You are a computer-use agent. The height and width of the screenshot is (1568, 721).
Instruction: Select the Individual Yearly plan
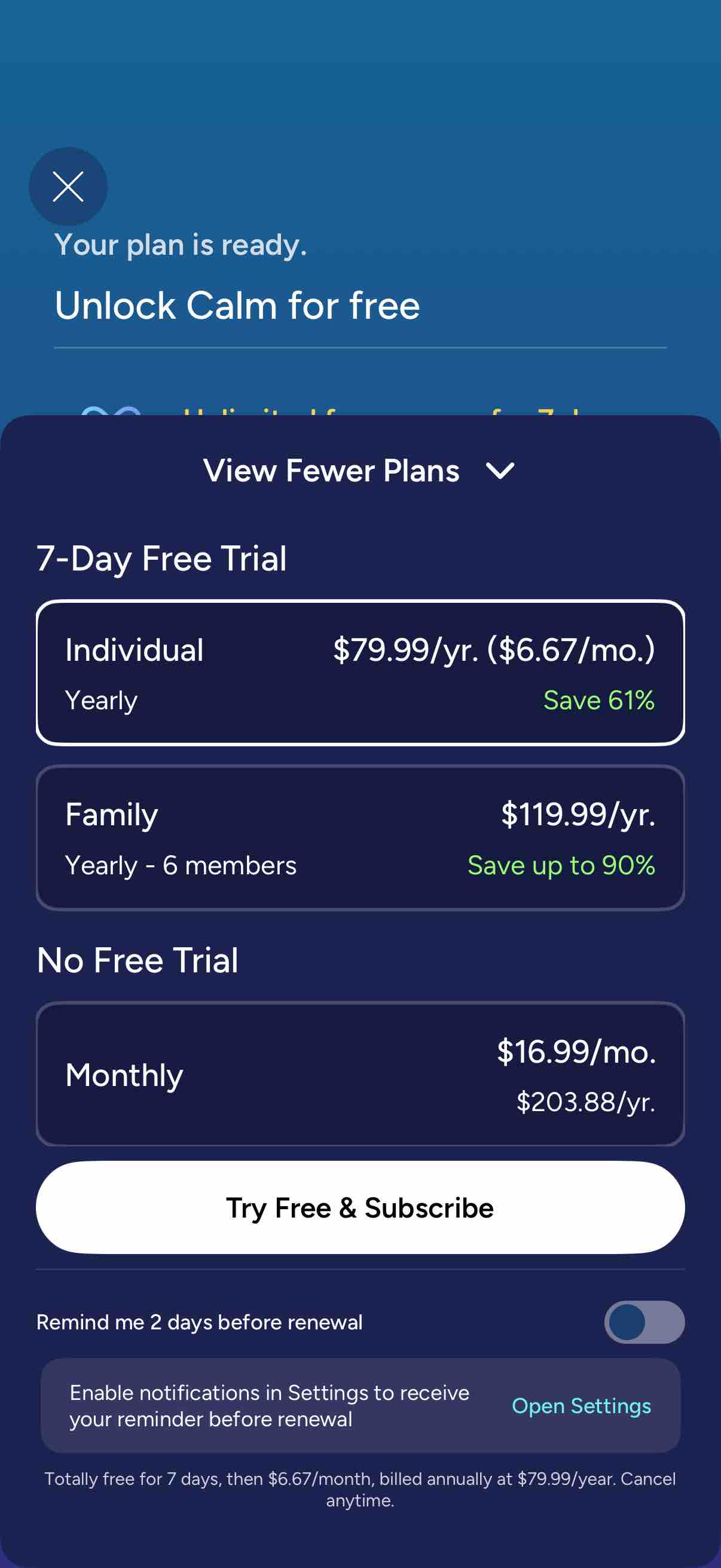[x=360, y=673]
